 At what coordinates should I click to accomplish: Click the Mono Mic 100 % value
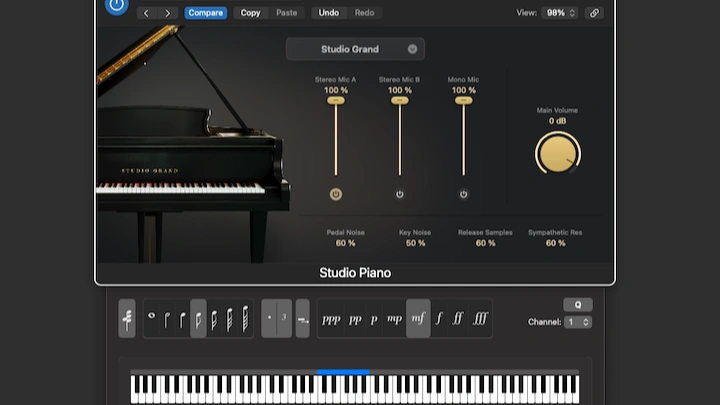(x=463, y=90)
